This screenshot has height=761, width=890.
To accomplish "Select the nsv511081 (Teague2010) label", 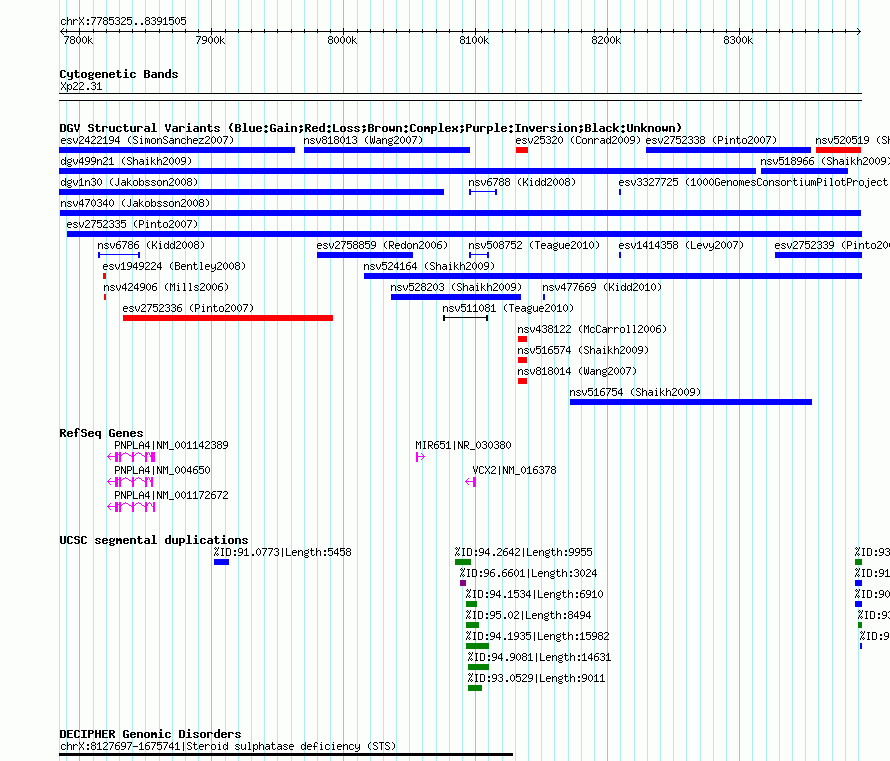I will coord(508,308).
